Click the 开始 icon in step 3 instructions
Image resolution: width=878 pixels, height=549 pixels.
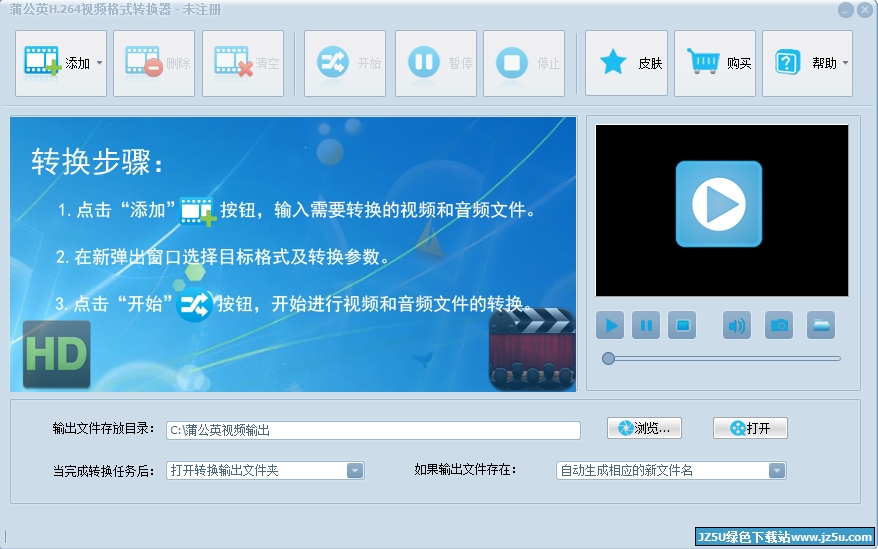pos(194,305)
